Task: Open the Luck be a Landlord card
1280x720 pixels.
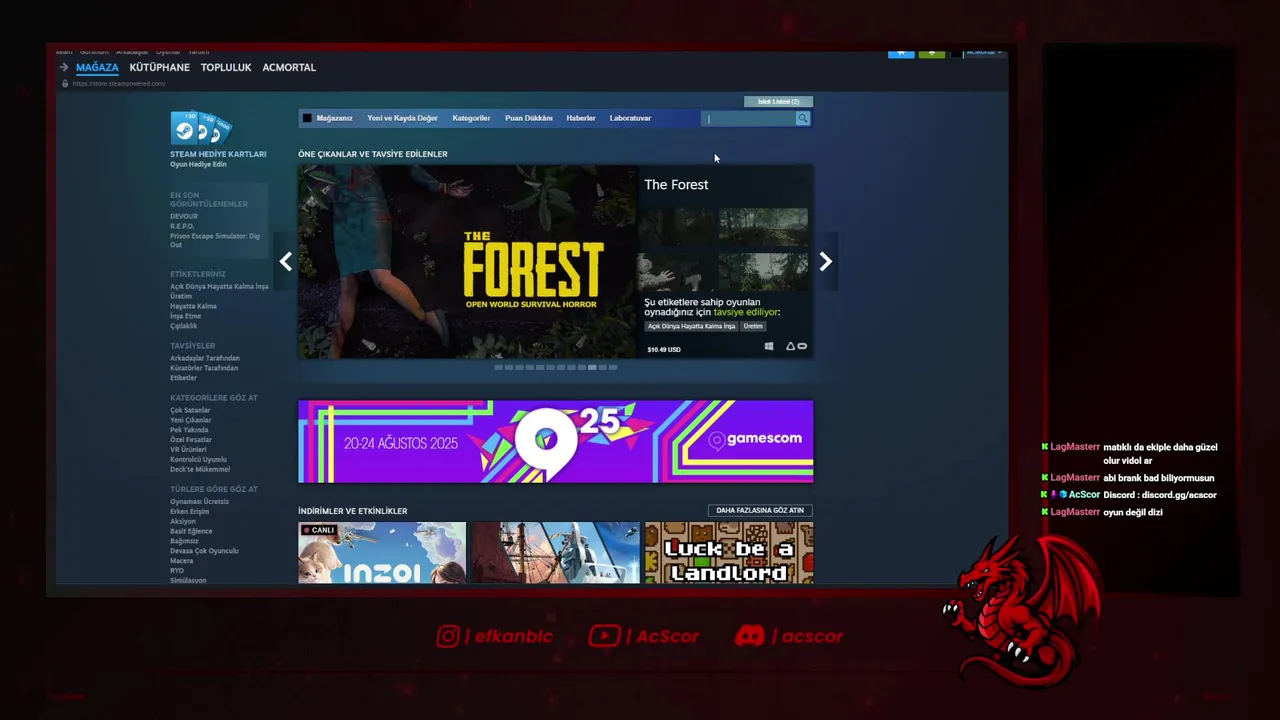Action: (x=729, y=552)
